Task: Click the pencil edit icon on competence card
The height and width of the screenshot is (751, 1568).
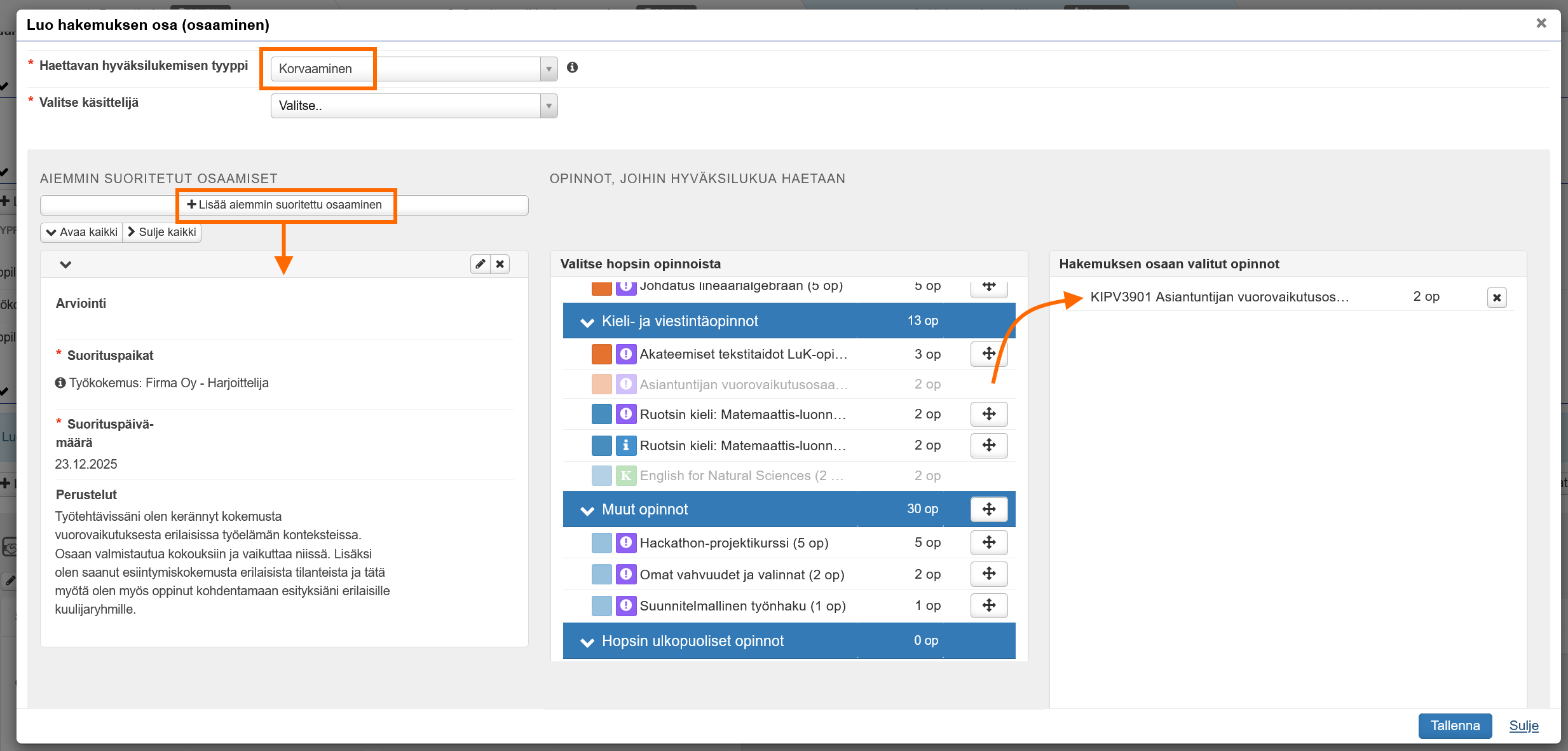Action: 481,264
